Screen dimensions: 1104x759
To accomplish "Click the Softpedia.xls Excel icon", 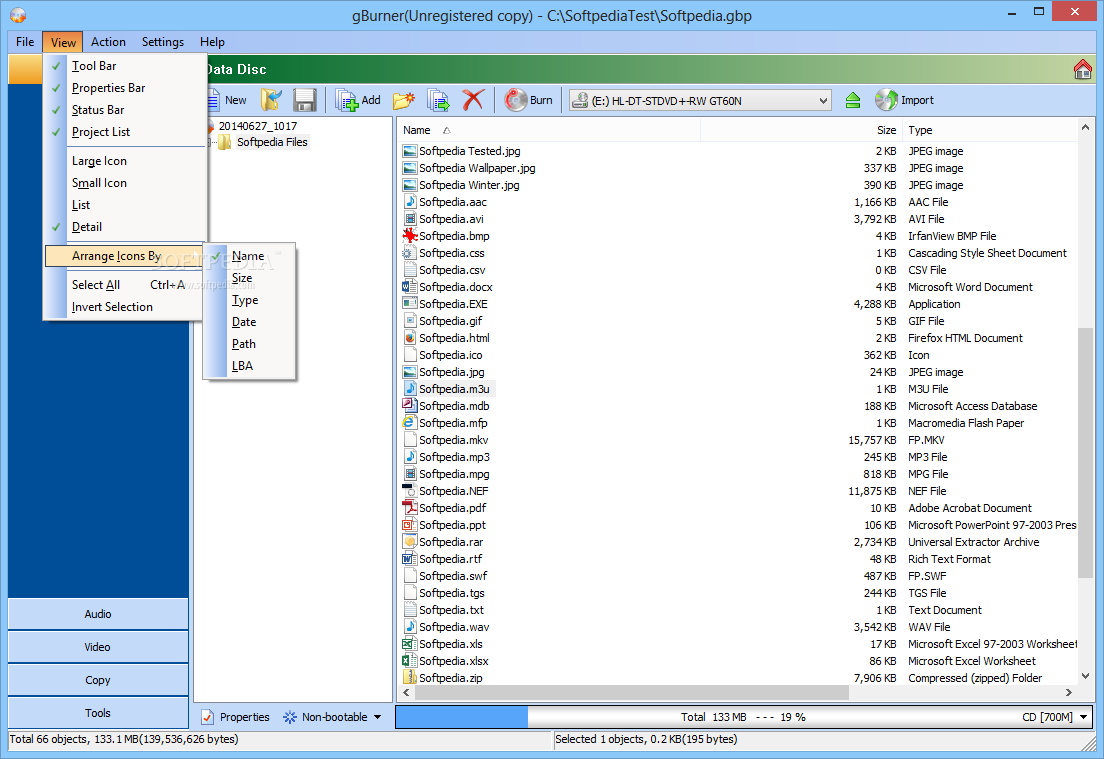I will (410, 644).
